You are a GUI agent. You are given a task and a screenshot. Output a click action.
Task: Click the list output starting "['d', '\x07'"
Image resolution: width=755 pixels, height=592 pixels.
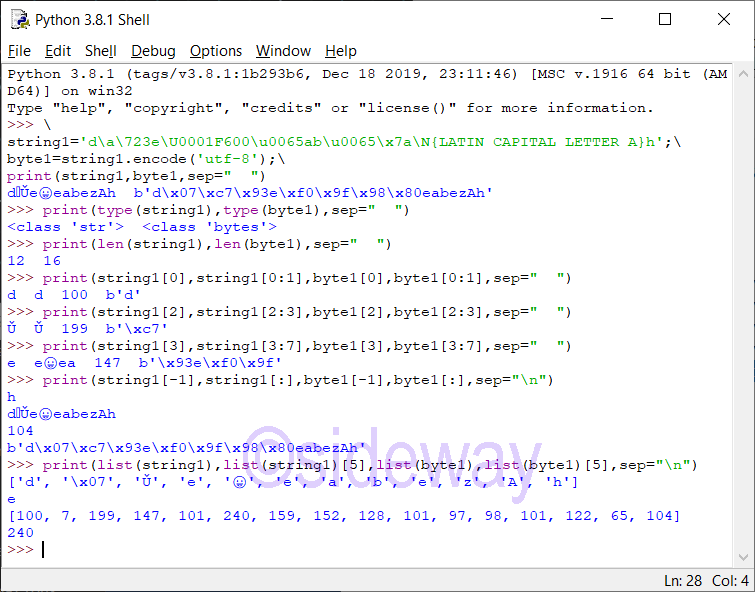[293, 482]
